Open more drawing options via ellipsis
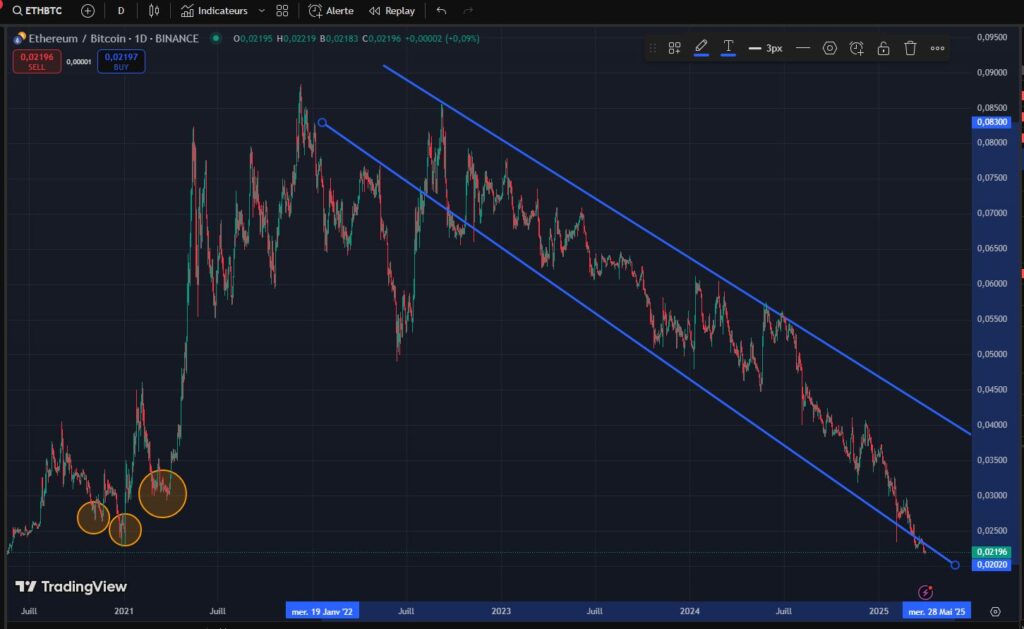Image resolution: width=1024 pixels, height=629 pixels. tap(937, 47)
